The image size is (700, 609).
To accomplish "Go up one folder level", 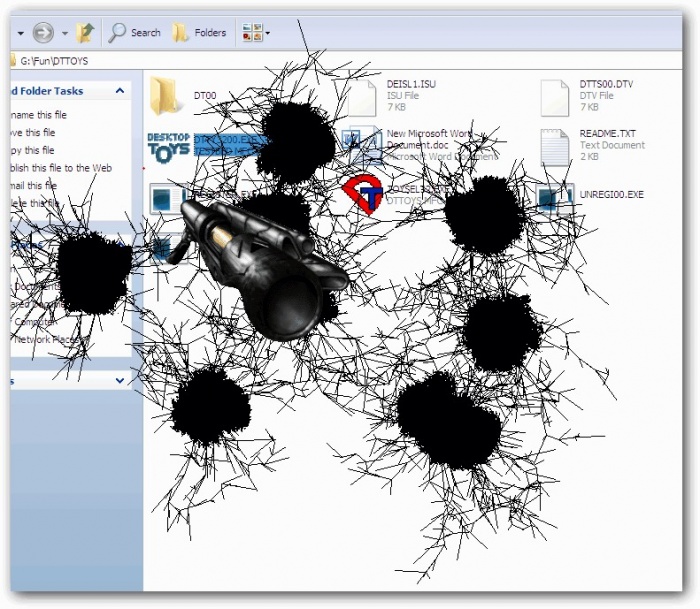I will pyautogui.click(x=85, y=33).
